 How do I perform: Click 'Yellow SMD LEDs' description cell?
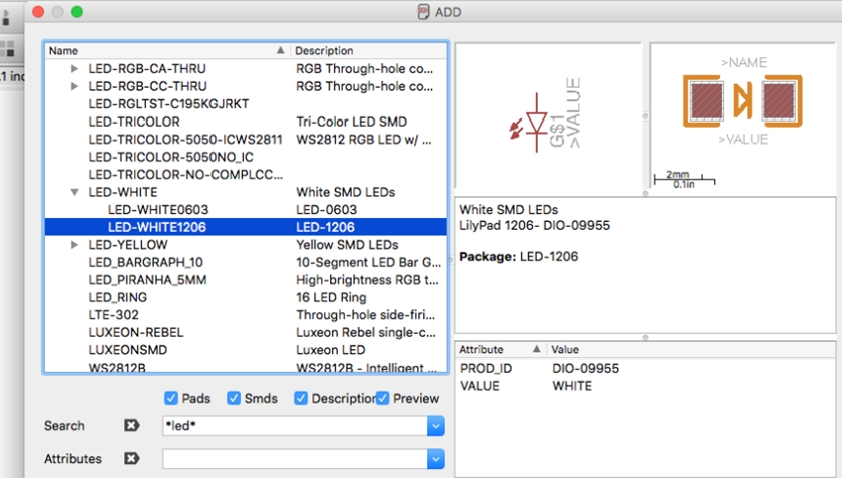tap(347, 244)
